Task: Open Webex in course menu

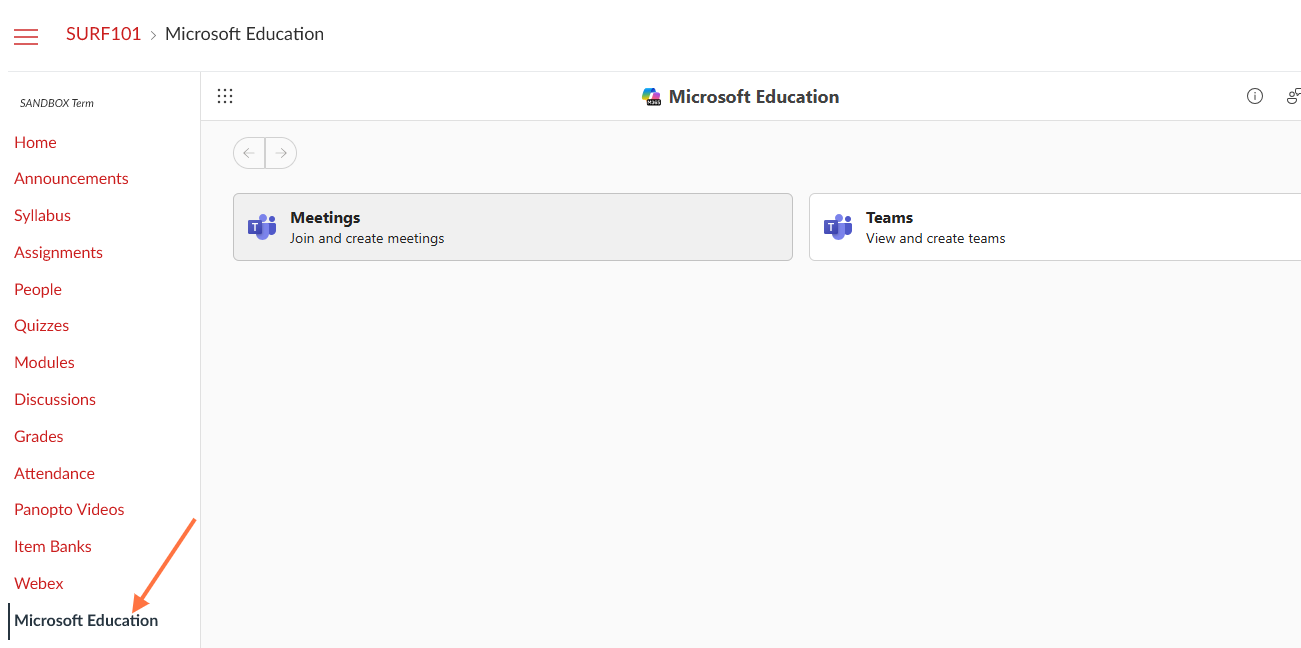Action: pos(39,583)
